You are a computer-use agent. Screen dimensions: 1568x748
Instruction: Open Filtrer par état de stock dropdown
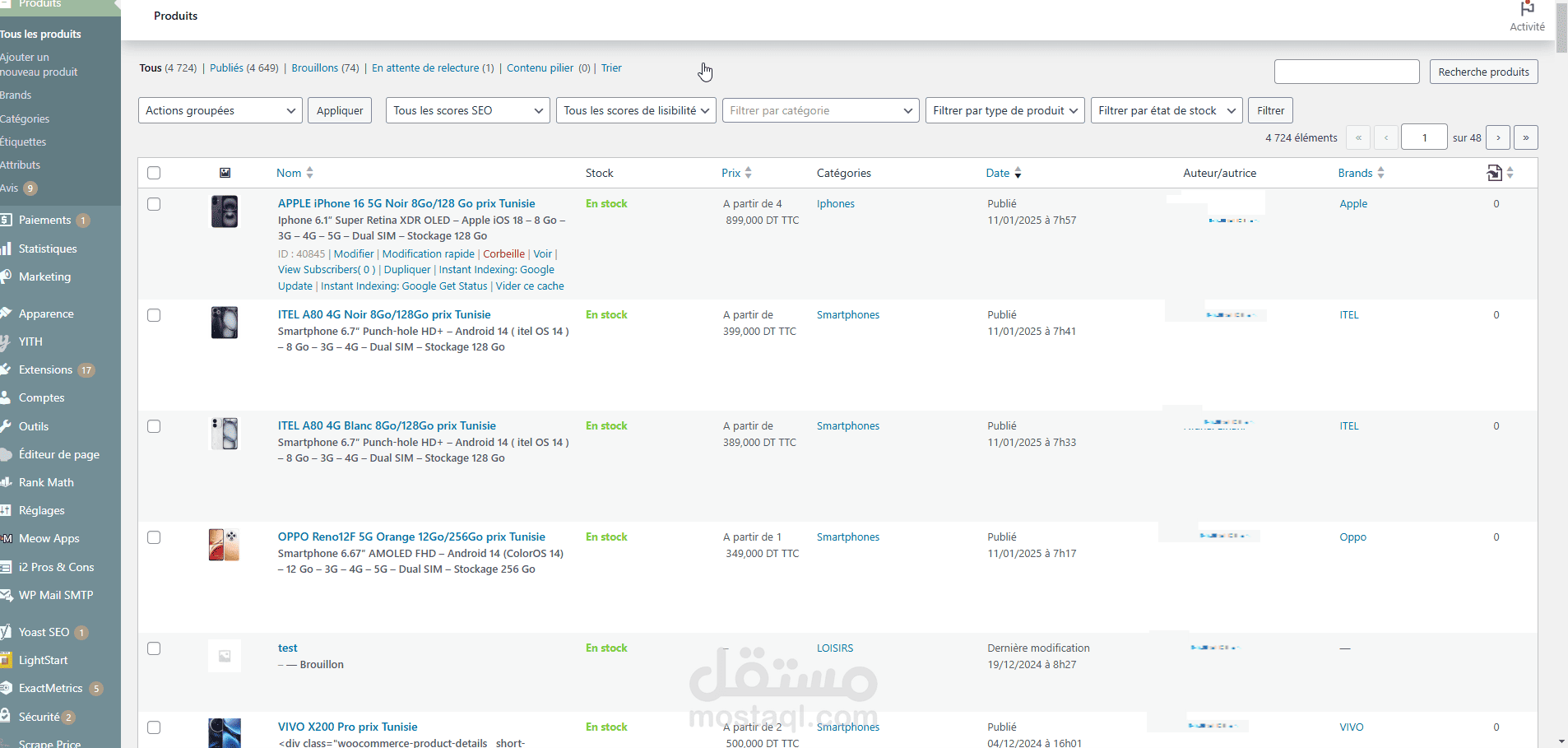click(x=1167, y=110)
